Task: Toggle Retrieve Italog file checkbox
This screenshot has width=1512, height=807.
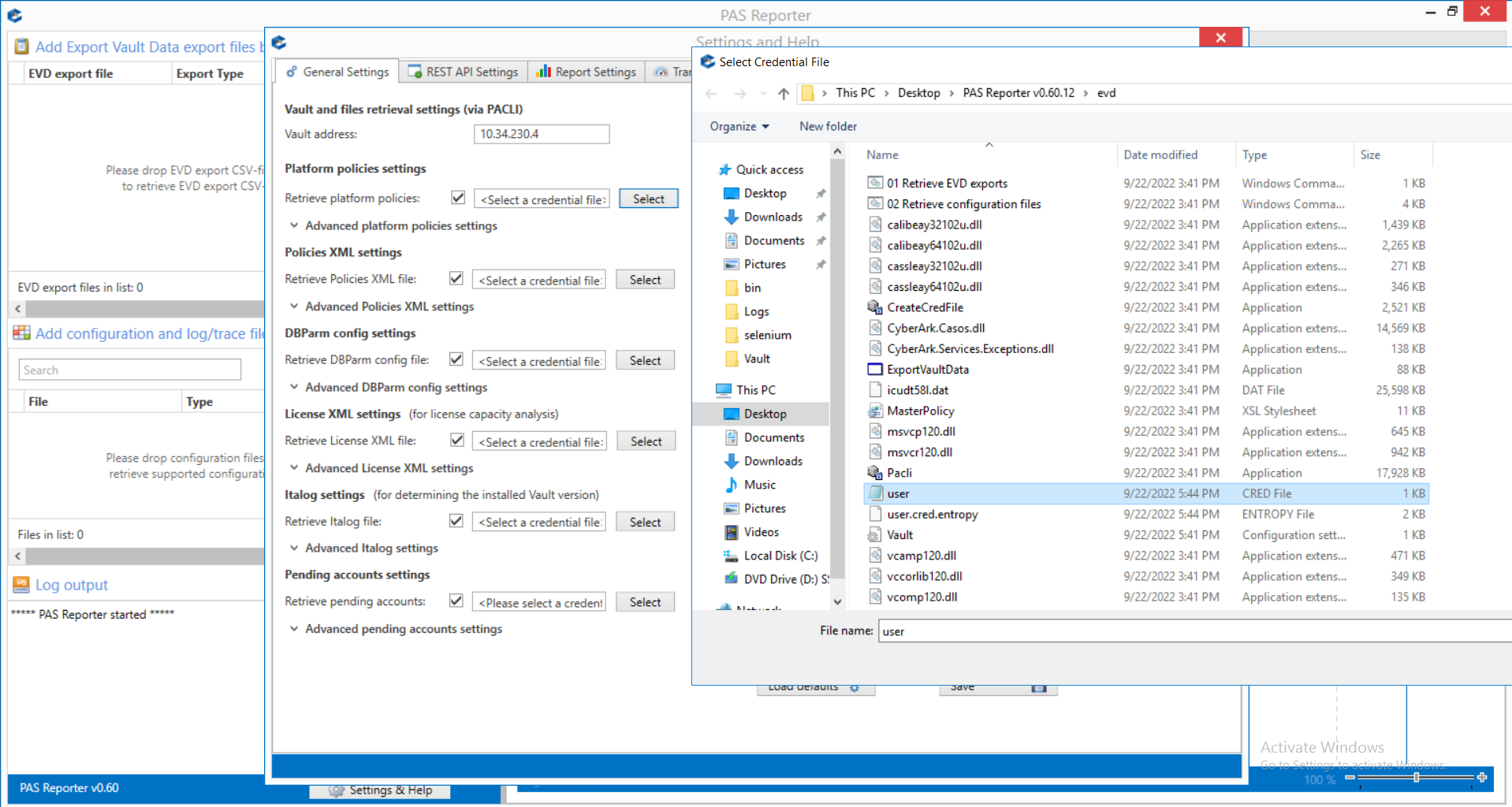Action: (456, 521)
